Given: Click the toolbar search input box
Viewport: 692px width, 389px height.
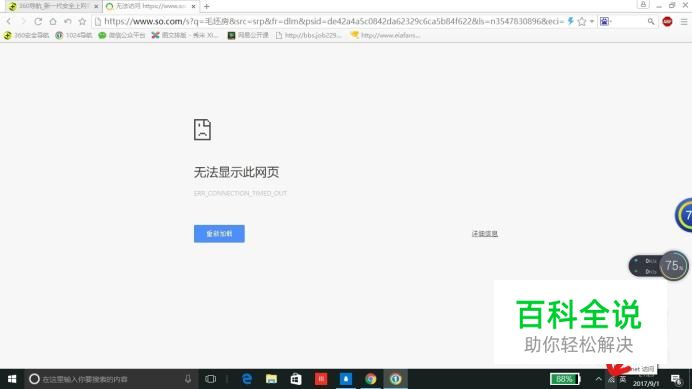Looking at the screenshot, I should point(629,21).
